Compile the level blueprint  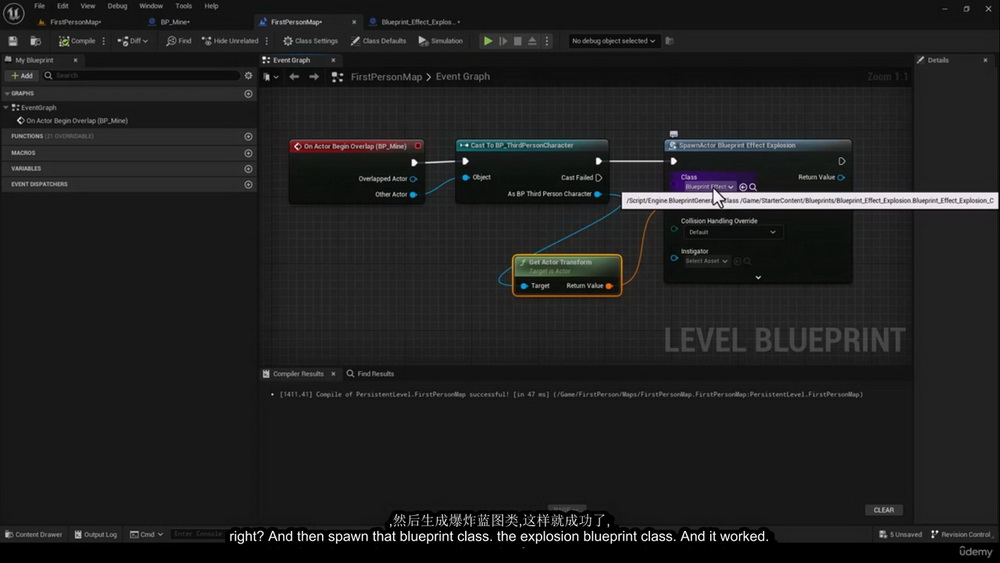(x=77, y=41)
